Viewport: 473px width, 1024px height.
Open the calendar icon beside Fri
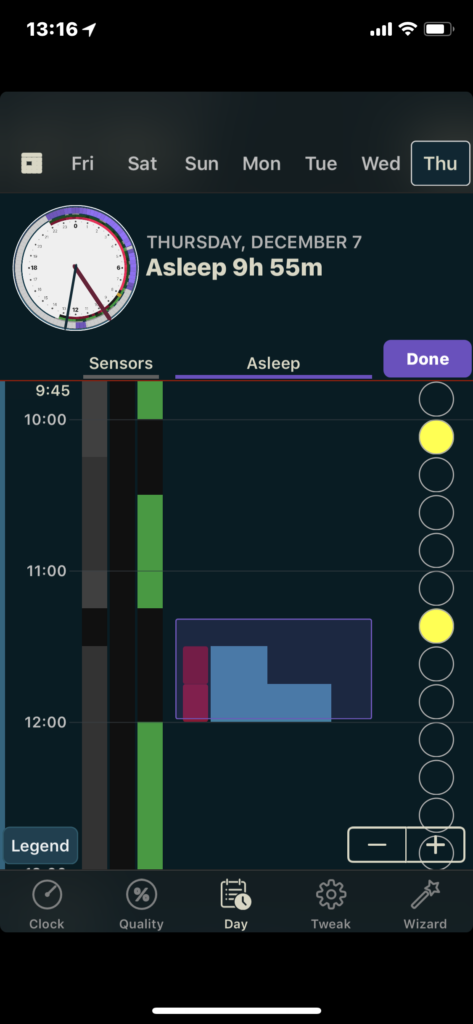point(31,163)
